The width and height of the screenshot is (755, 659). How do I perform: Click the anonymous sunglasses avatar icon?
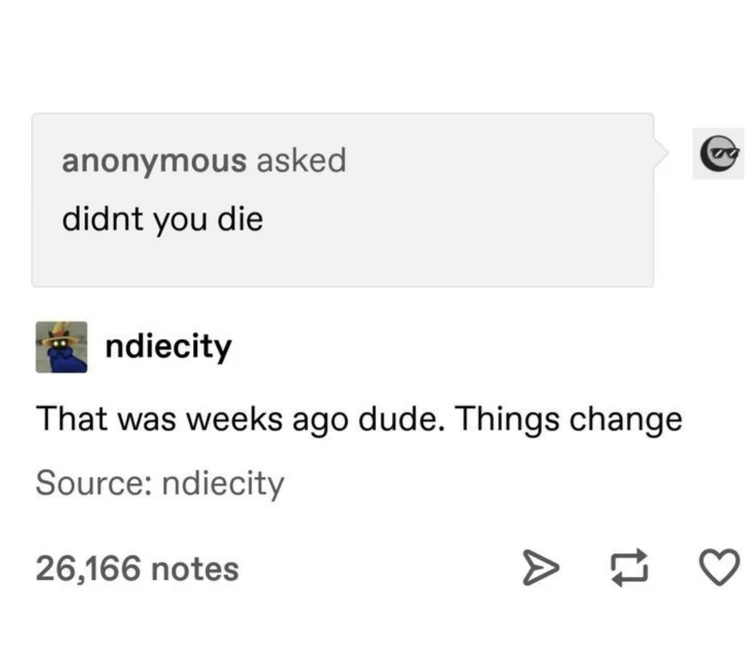[718, 153]
